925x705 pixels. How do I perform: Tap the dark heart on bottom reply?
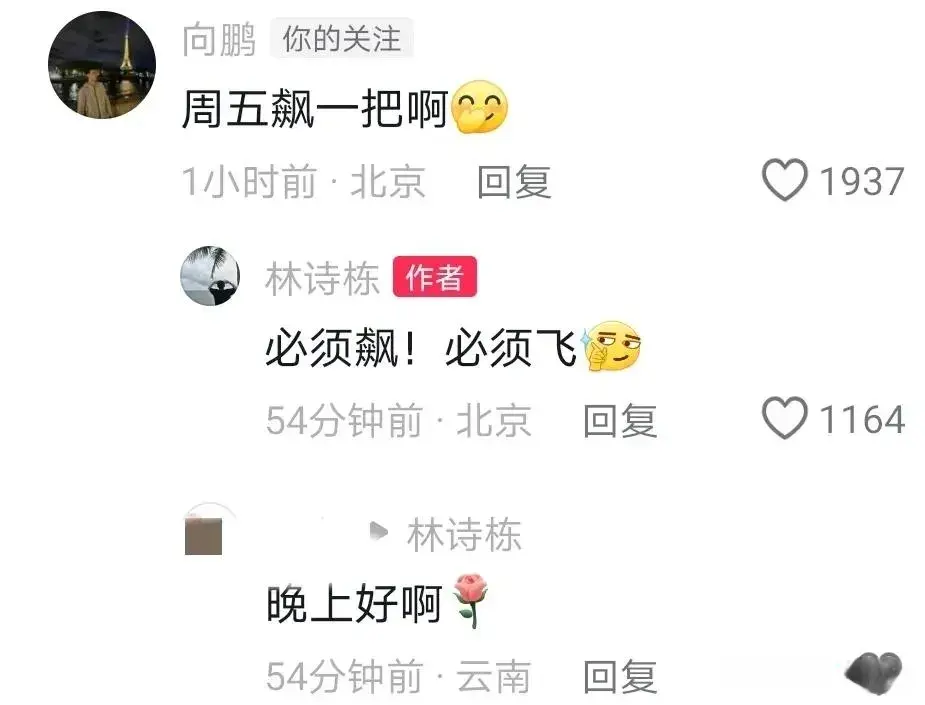(874, 673)
